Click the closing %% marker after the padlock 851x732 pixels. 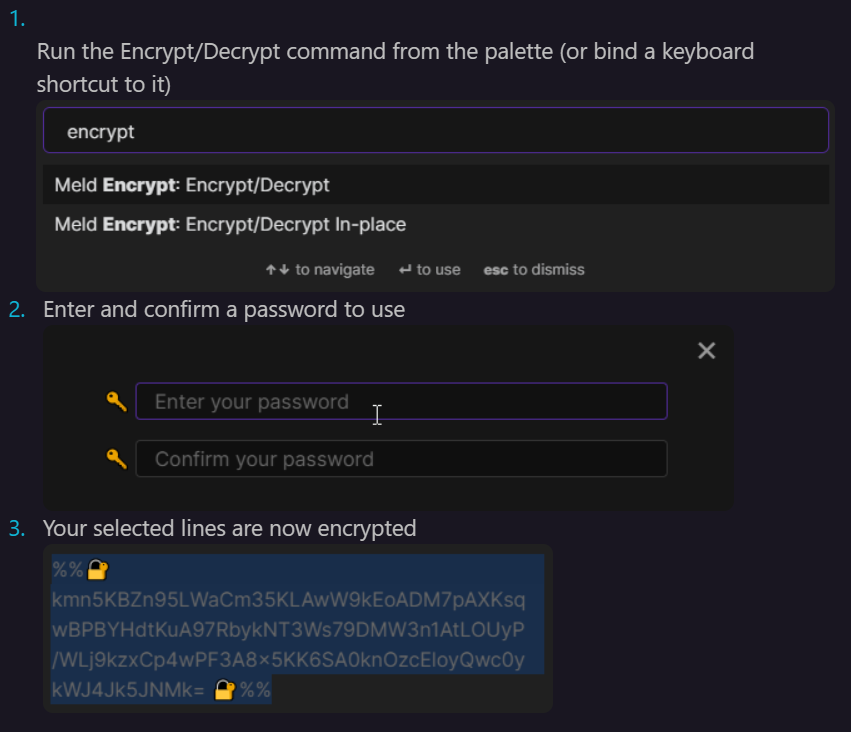coord(257,689)
